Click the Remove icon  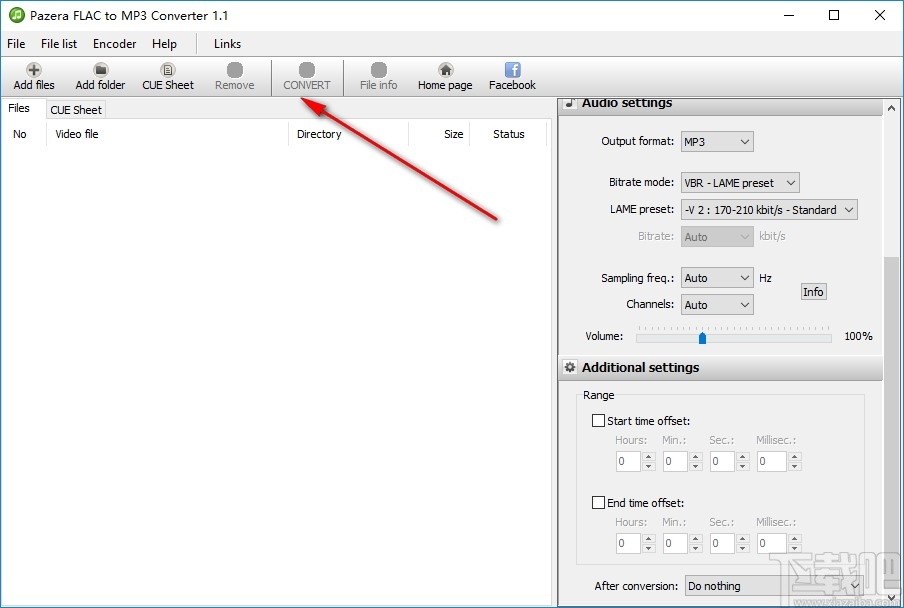pyautogui.click(x=234, y=75)
